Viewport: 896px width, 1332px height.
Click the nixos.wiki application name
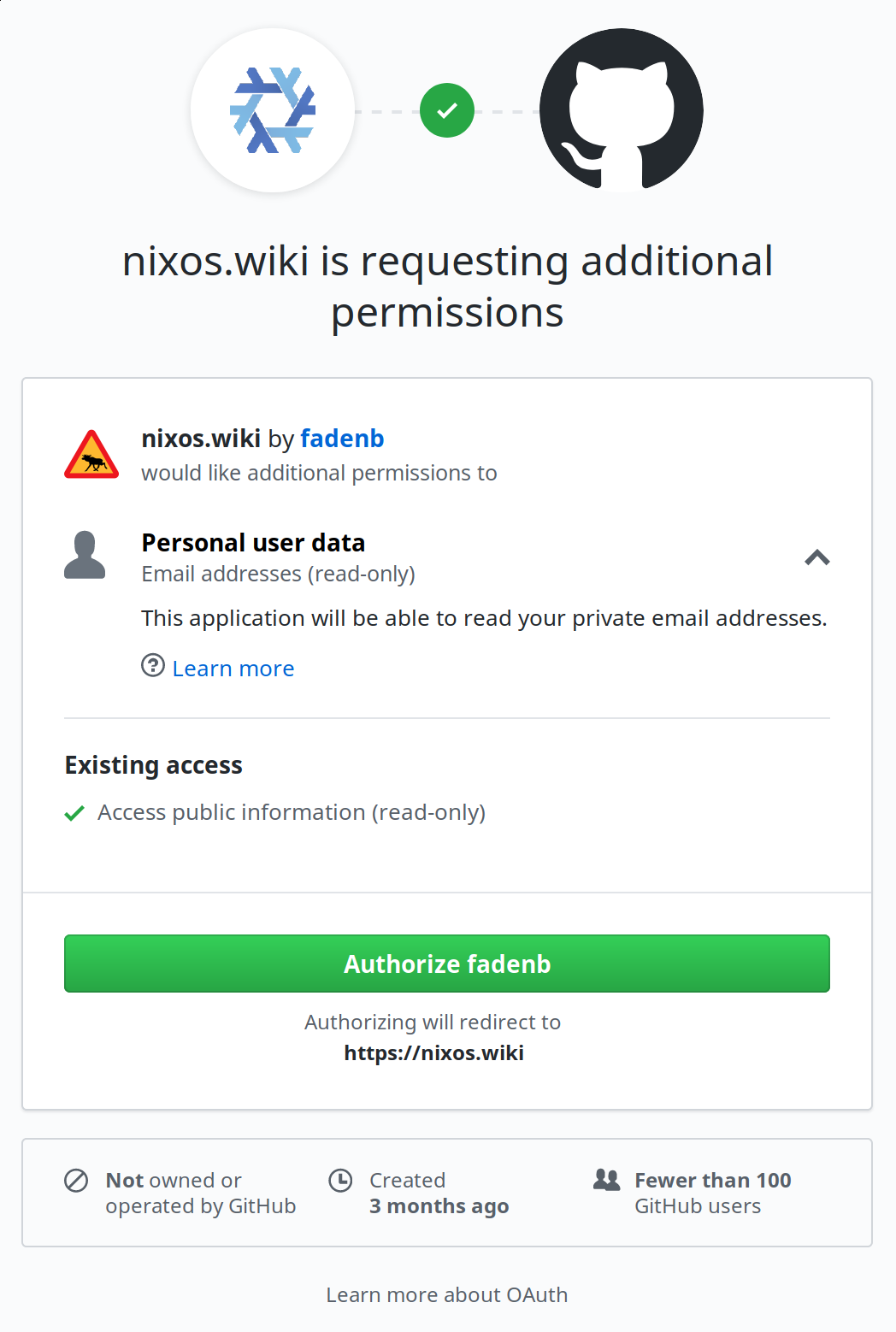[x=201, y=439]
